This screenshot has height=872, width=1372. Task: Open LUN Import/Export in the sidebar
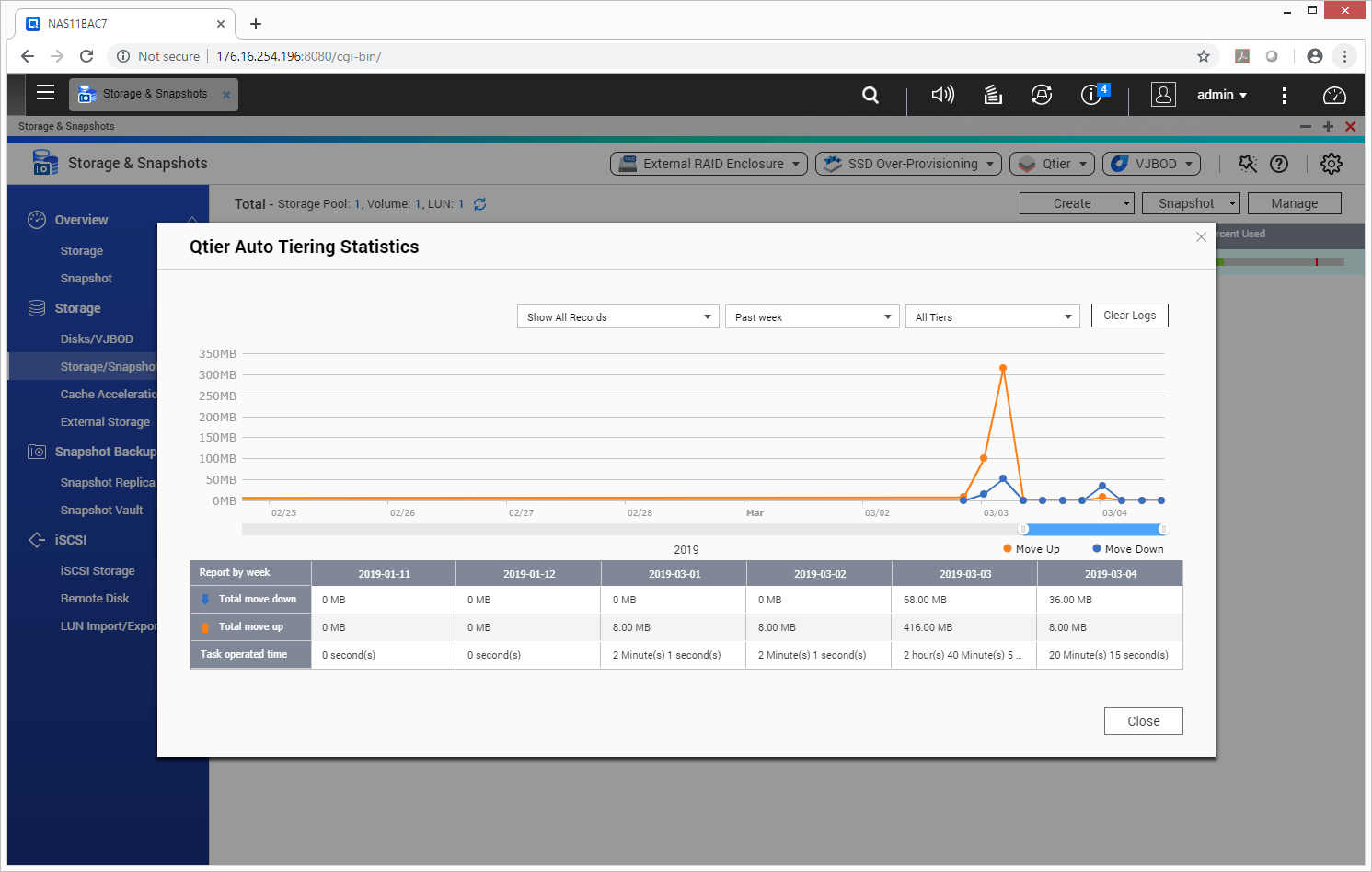108,626
